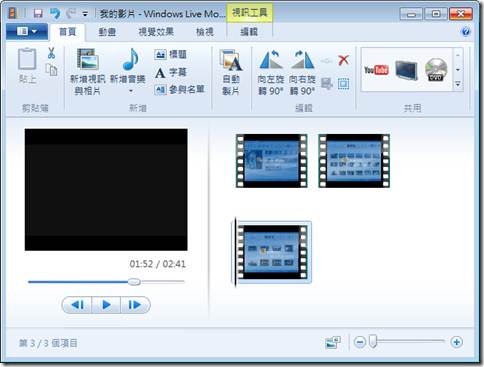Rotate left 90° (向左旋轉 90°)

point(271,72)
